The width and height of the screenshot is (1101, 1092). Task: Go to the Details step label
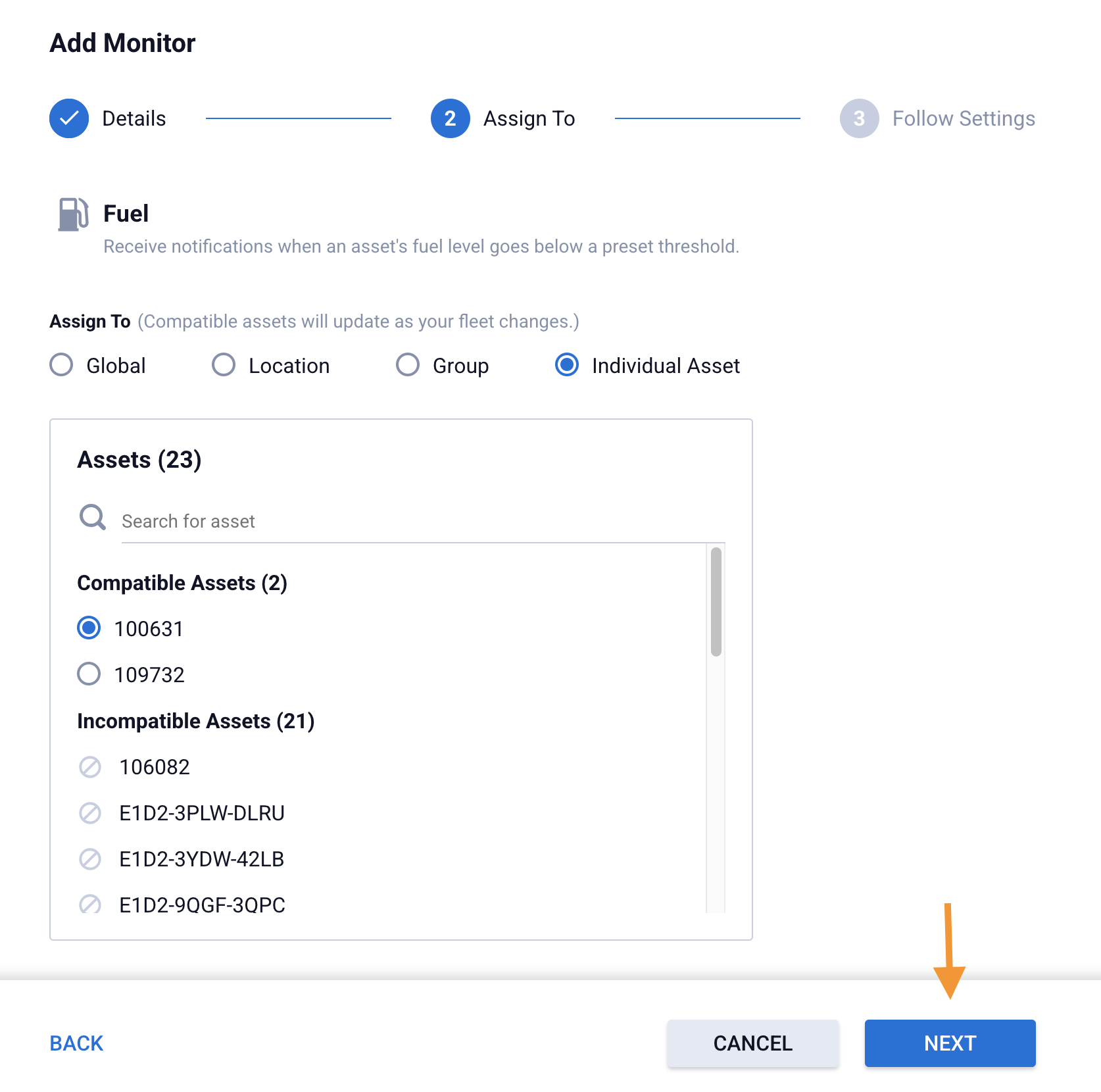tap(134, 118)
